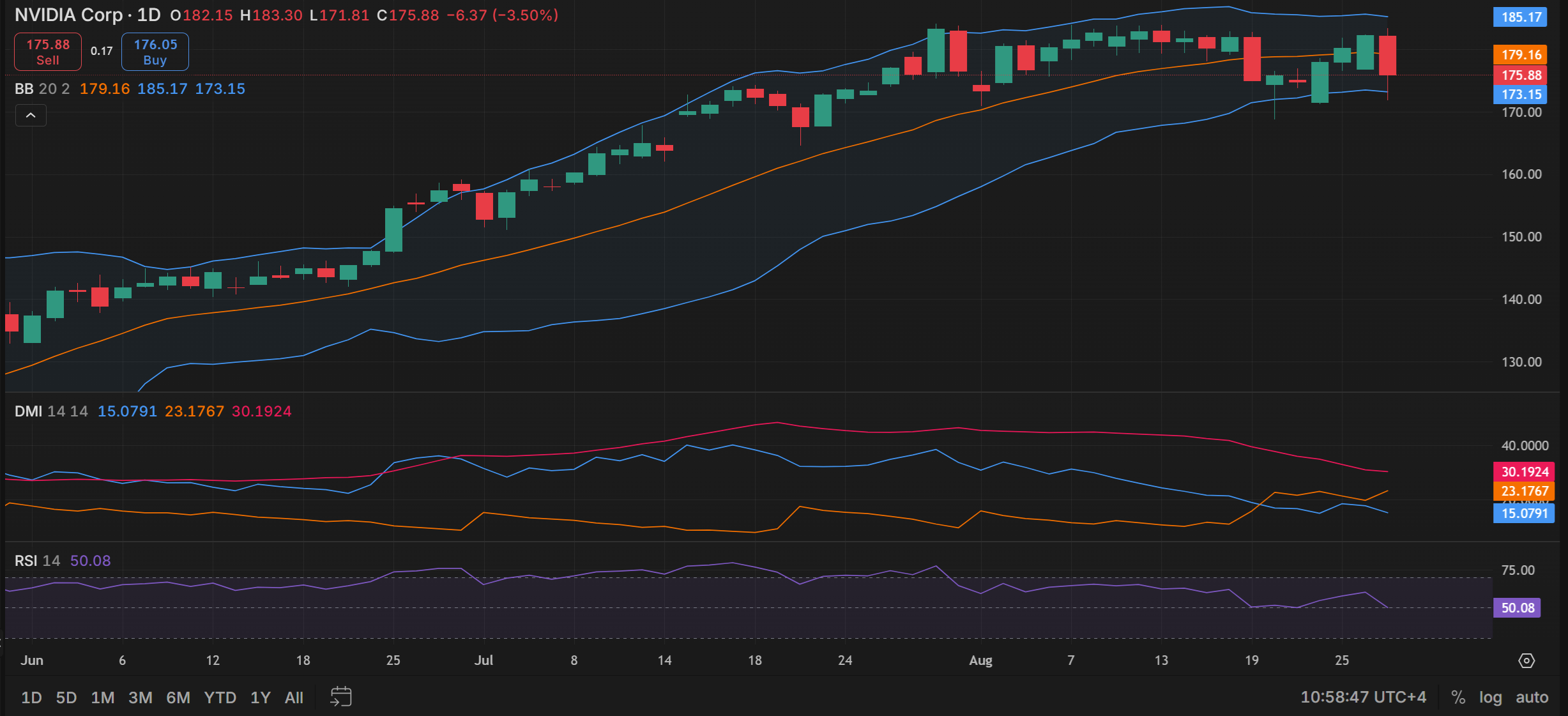Screen dimensions: 1568x716
Task: Click the 175.88 Sell button
Action: (48, 52)
